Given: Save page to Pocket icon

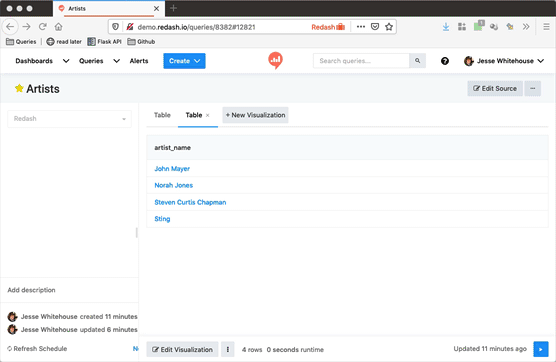Looking at the screenshot, I should click(x=375, y=27).
